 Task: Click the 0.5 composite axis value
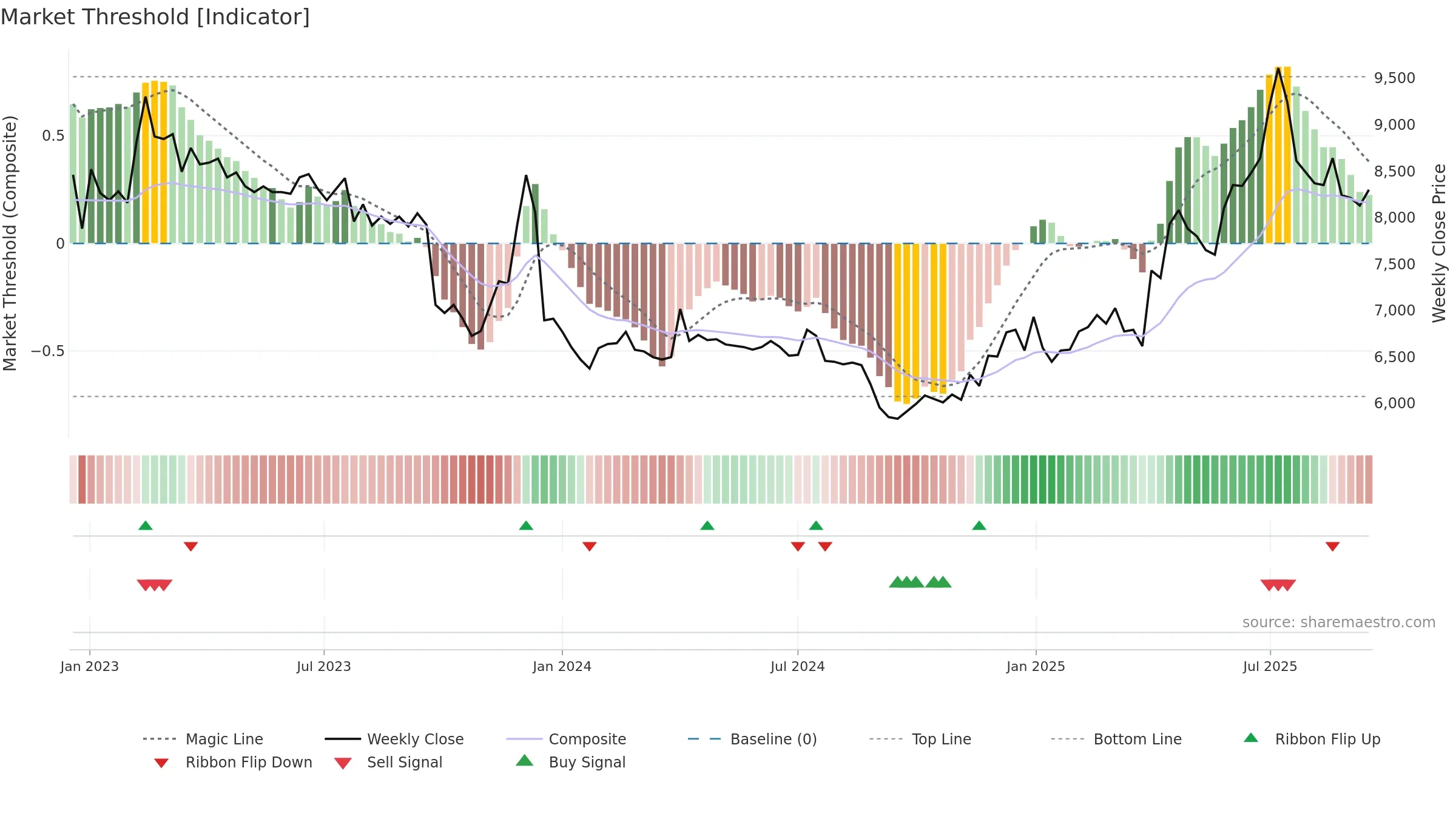(53, 135)
